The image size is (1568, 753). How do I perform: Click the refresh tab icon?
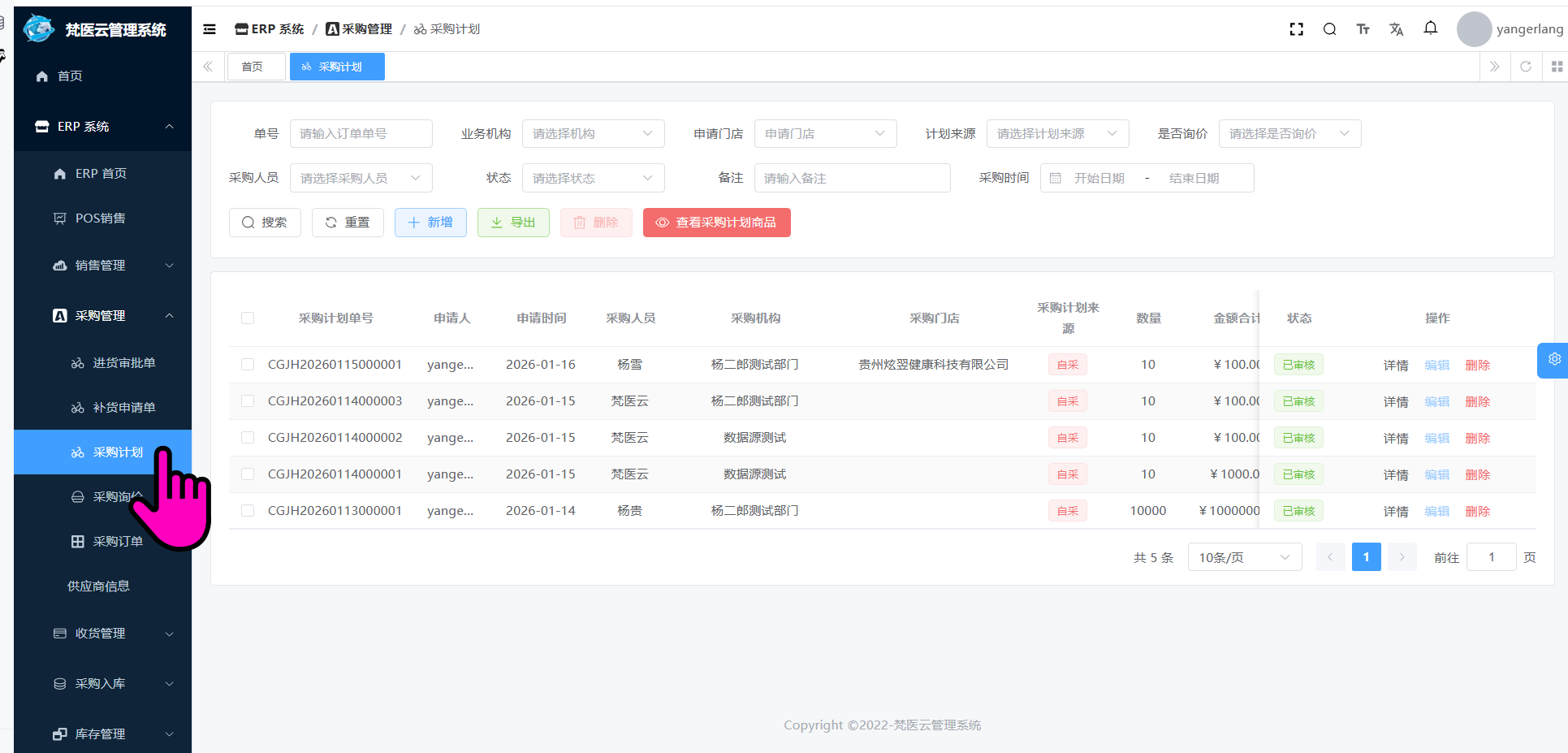pos(1525,67)
